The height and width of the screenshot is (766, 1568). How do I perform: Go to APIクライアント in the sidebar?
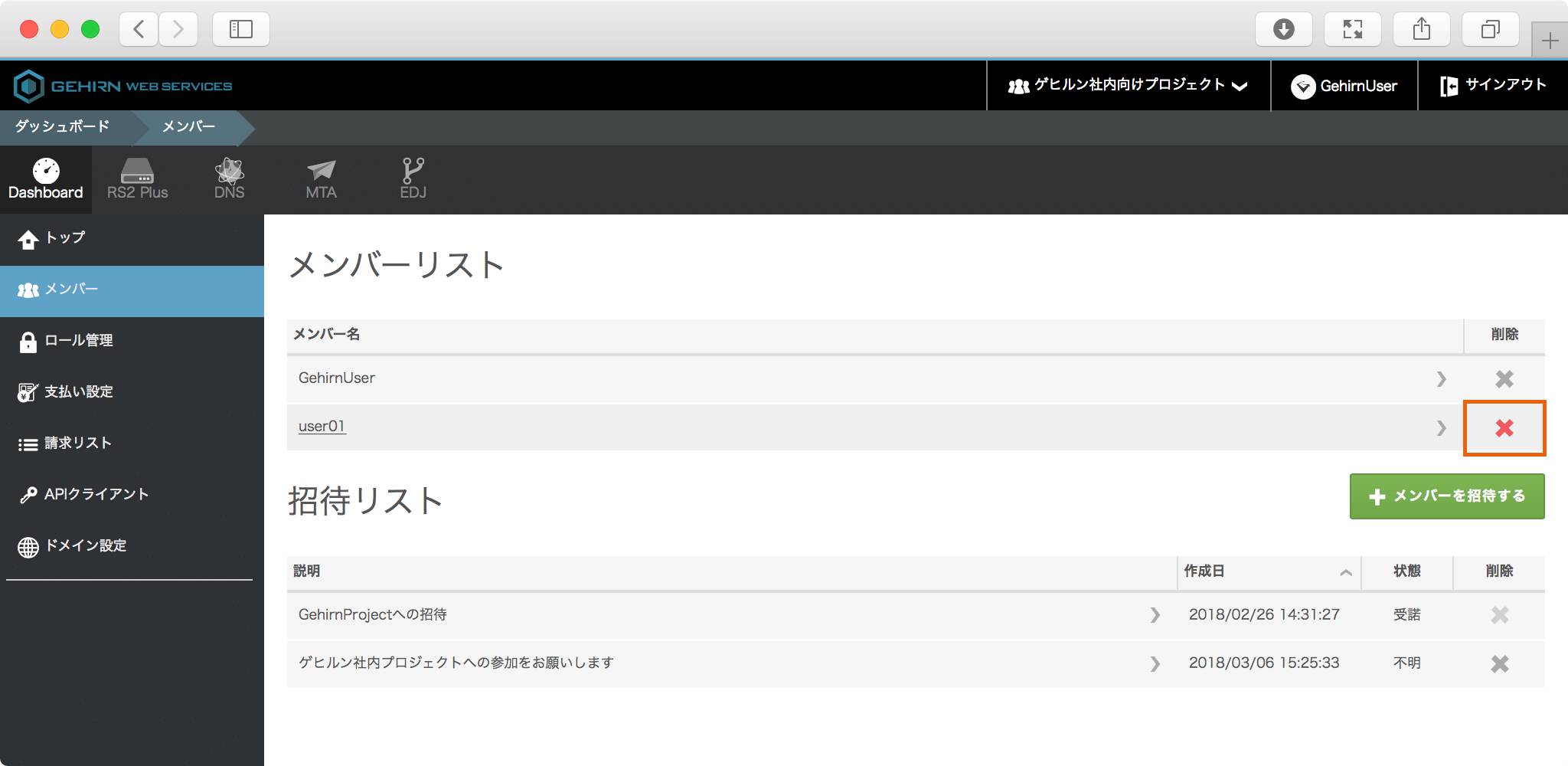tap(96, 495)
